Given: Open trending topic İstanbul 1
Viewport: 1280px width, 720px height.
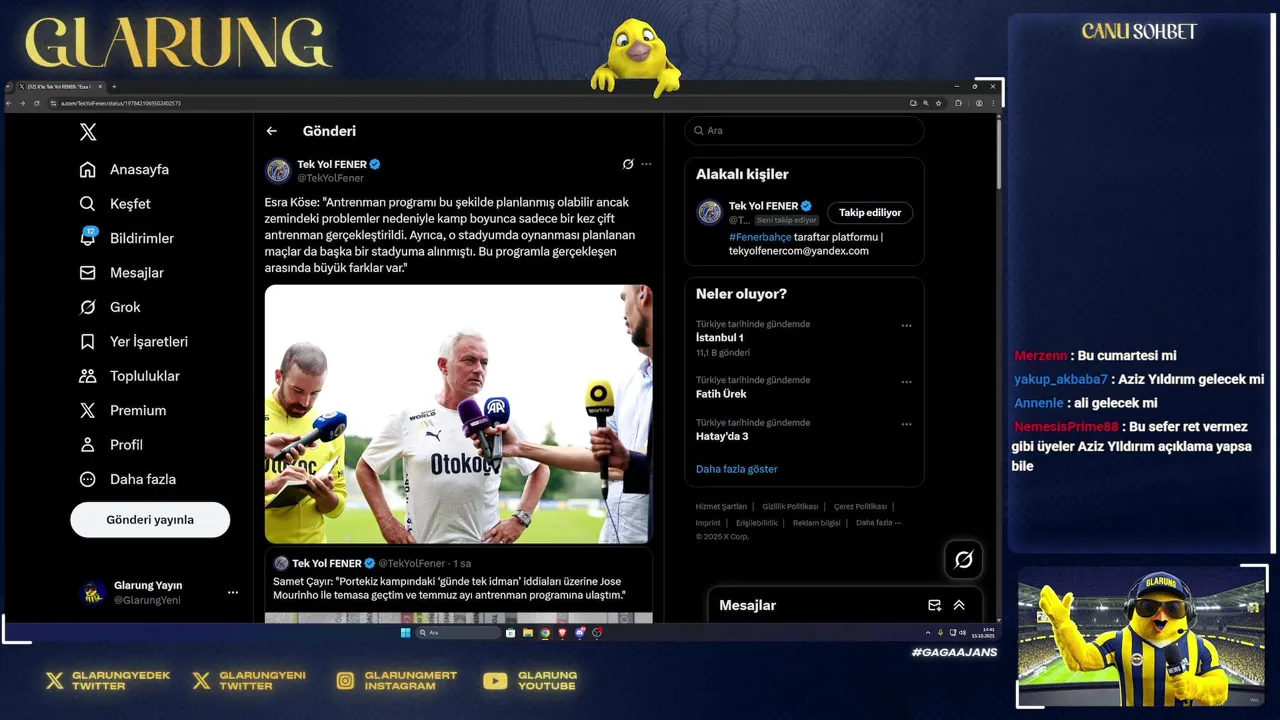Looking at the screenshot, I should click(x=720, y=338).
